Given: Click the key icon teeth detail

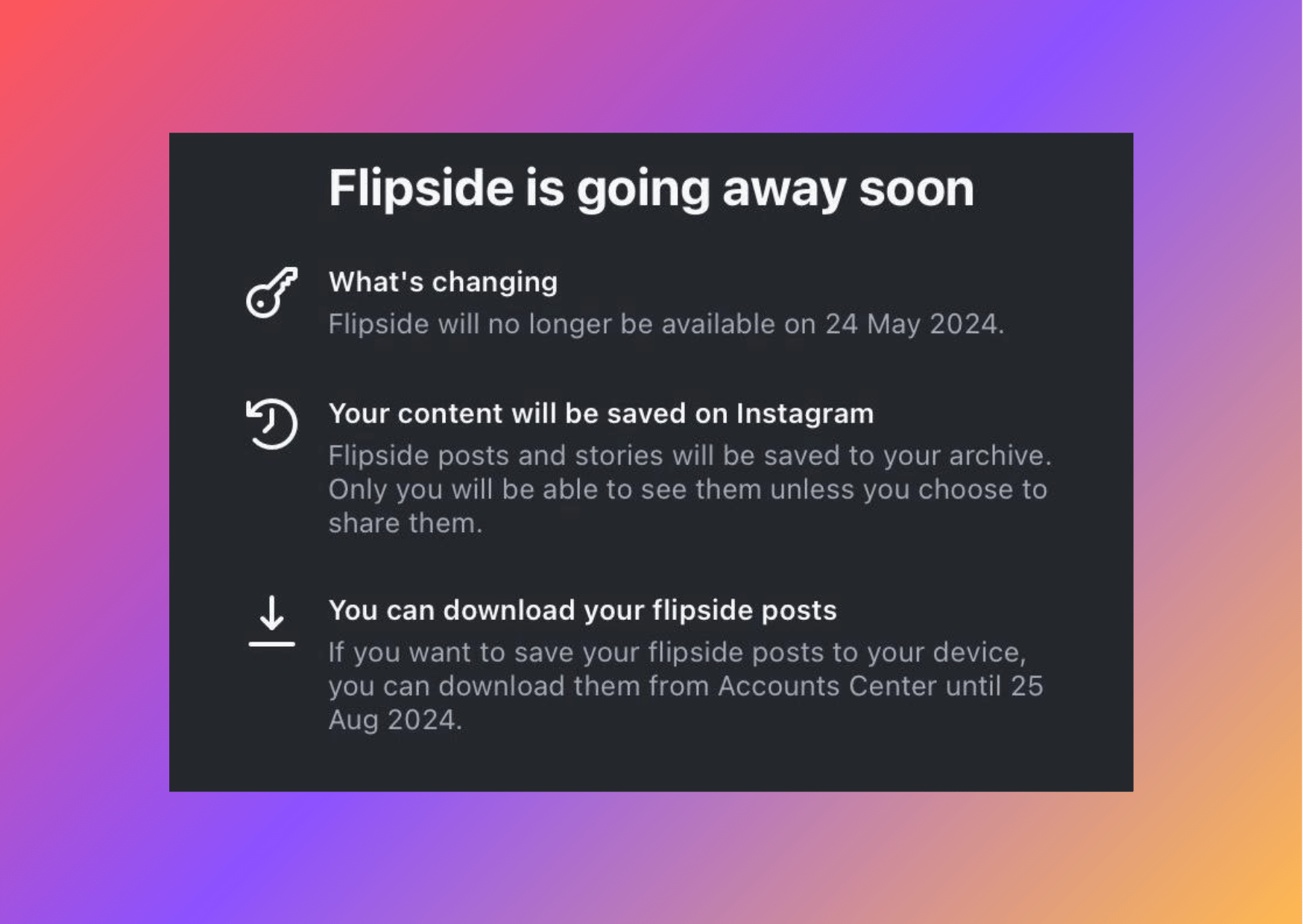Looking at the screenshot, I should click(292, 279).
